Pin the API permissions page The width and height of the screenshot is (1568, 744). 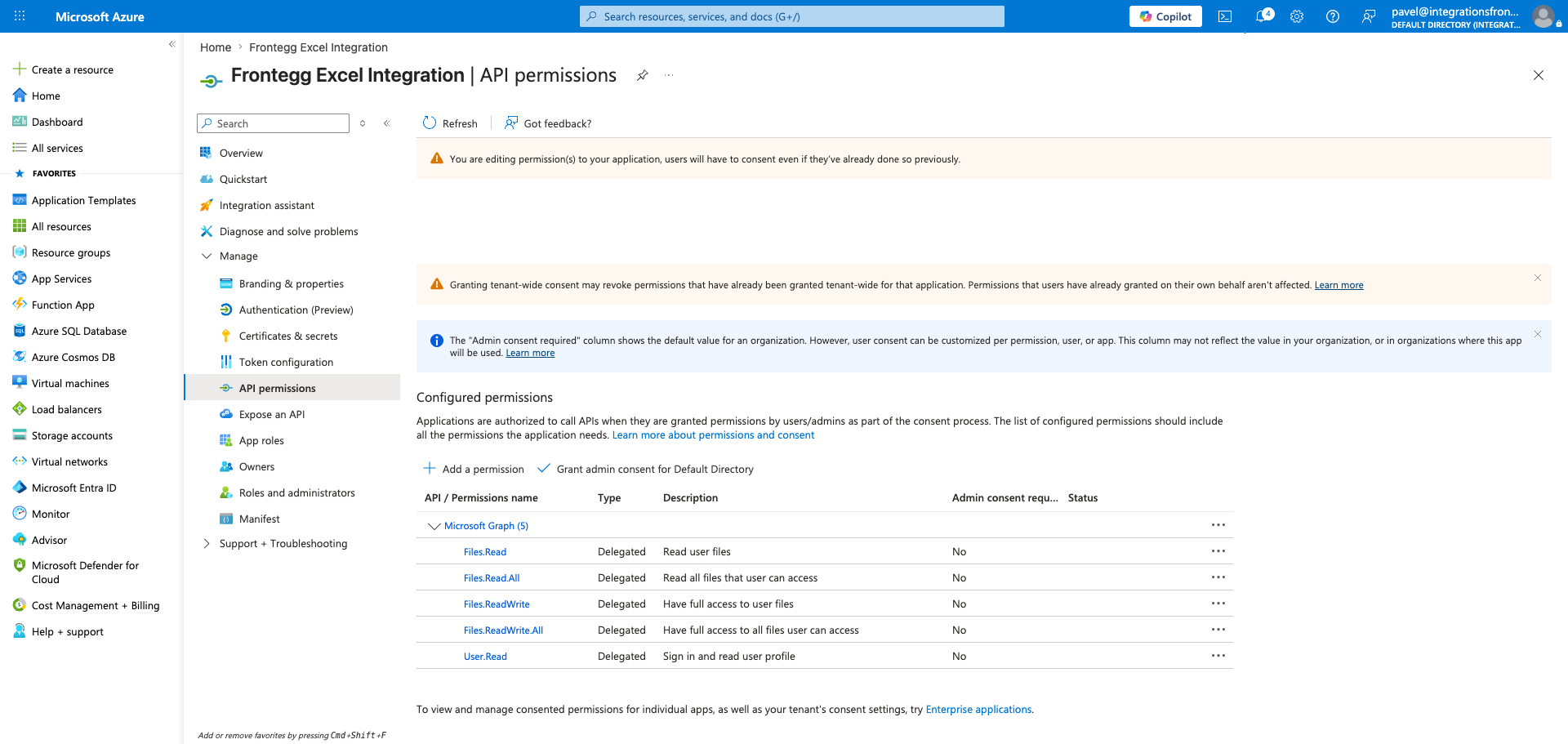pyautogui.click(x=643, y=75)
